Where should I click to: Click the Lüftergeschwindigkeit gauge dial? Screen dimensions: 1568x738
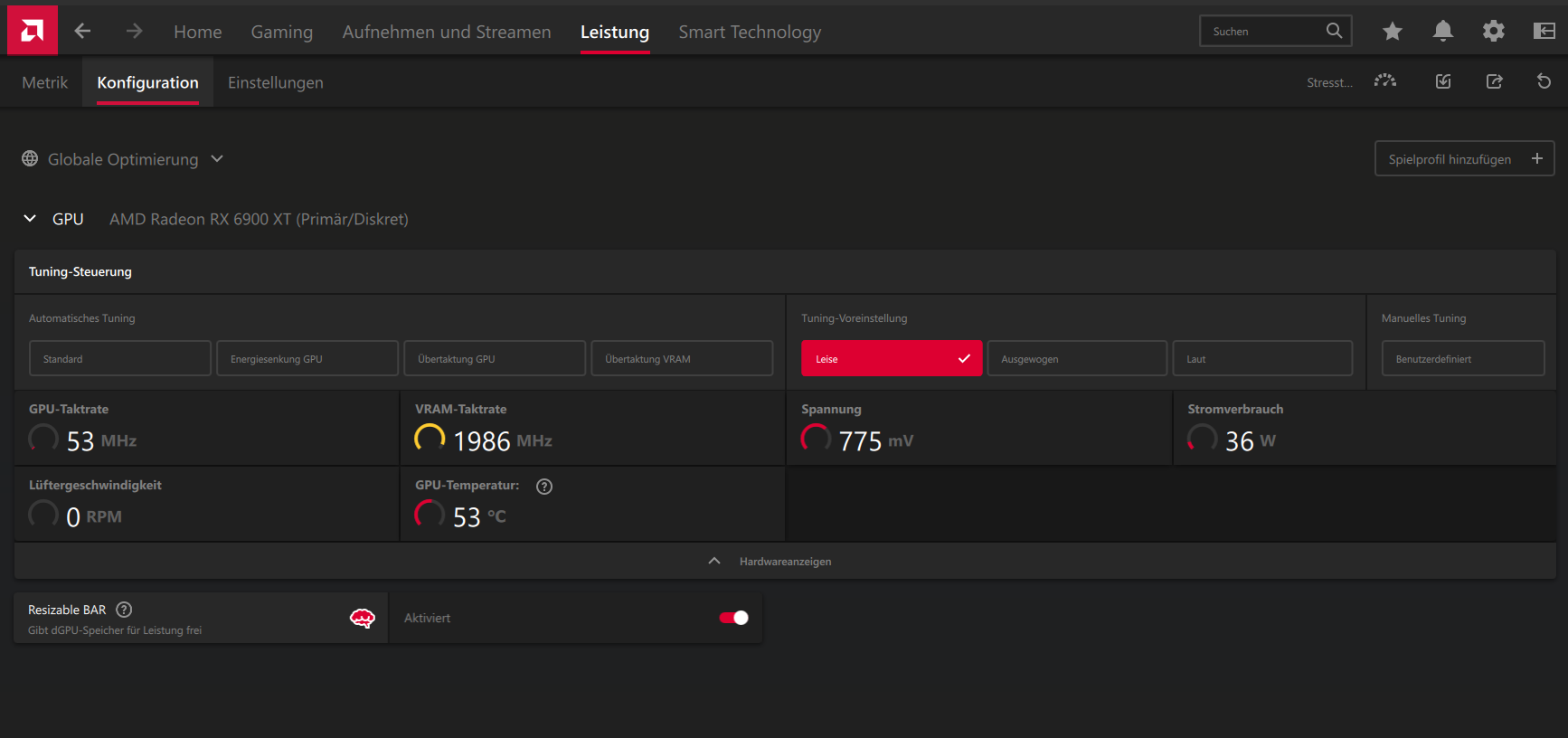click(43, 515)
